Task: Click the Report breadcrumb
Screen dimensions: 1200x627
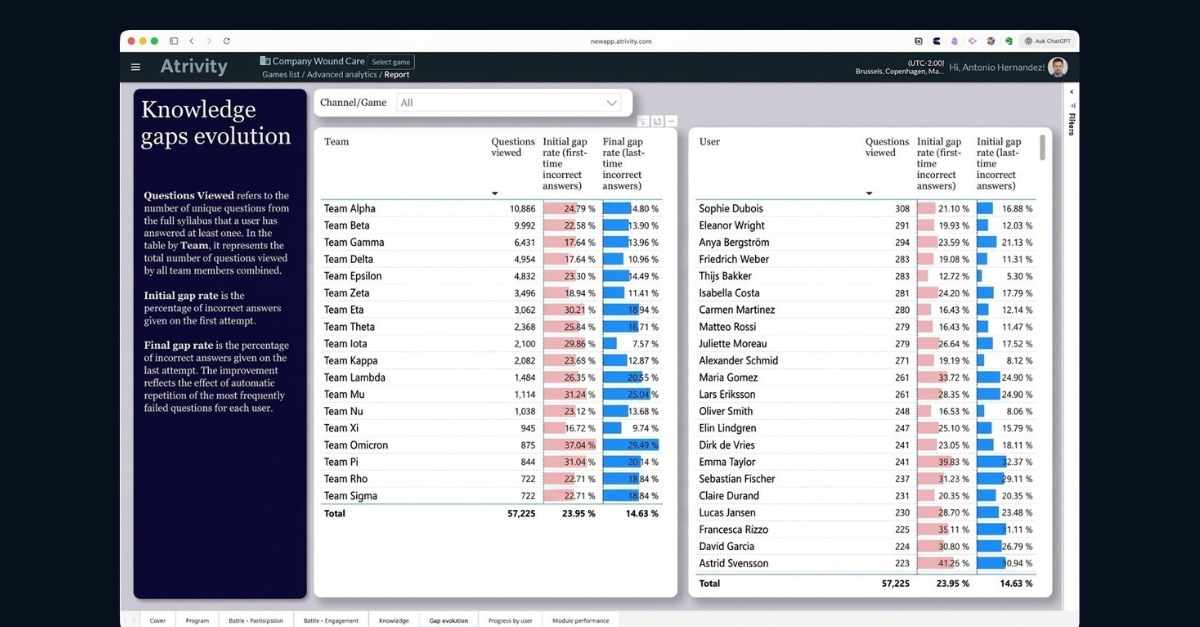Action: (x=397, y=74)
